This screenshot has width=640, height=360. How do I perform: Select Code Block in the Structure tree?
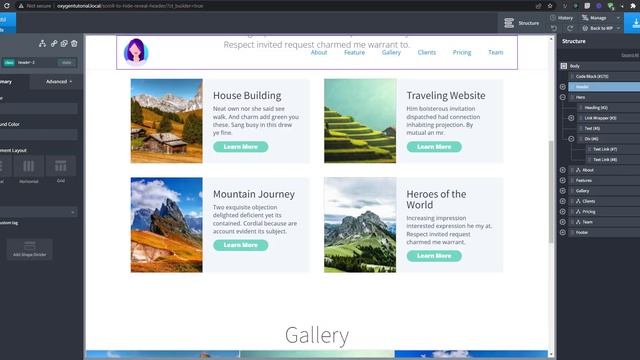pyautogui.click(x=605, y=76)
